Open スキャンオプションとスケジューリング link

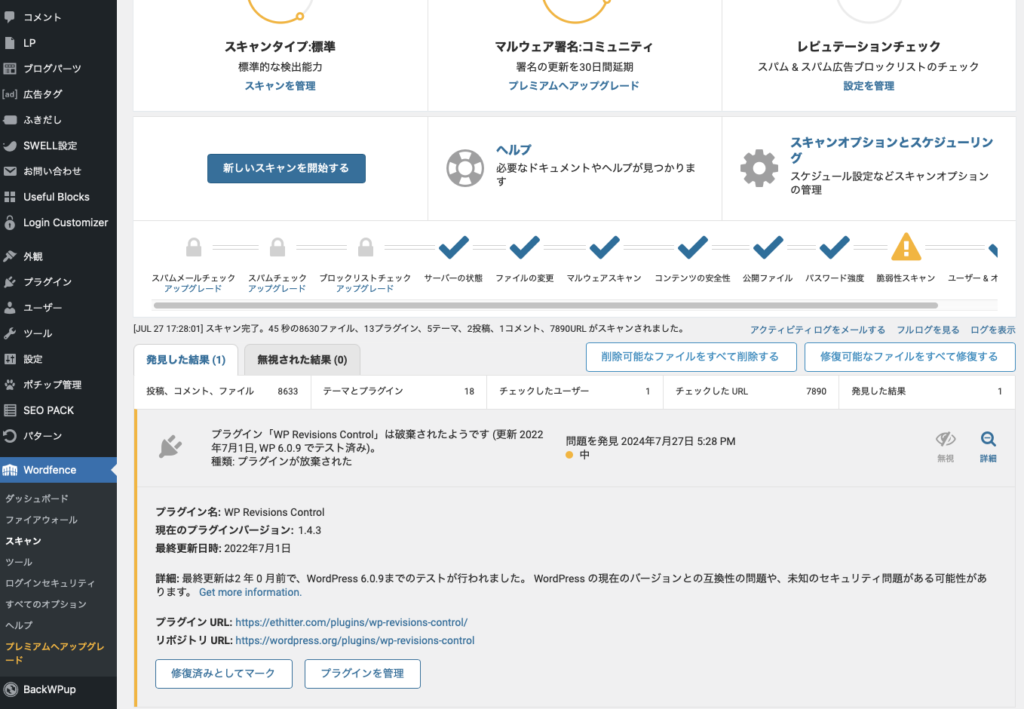[x=891, y=150]
